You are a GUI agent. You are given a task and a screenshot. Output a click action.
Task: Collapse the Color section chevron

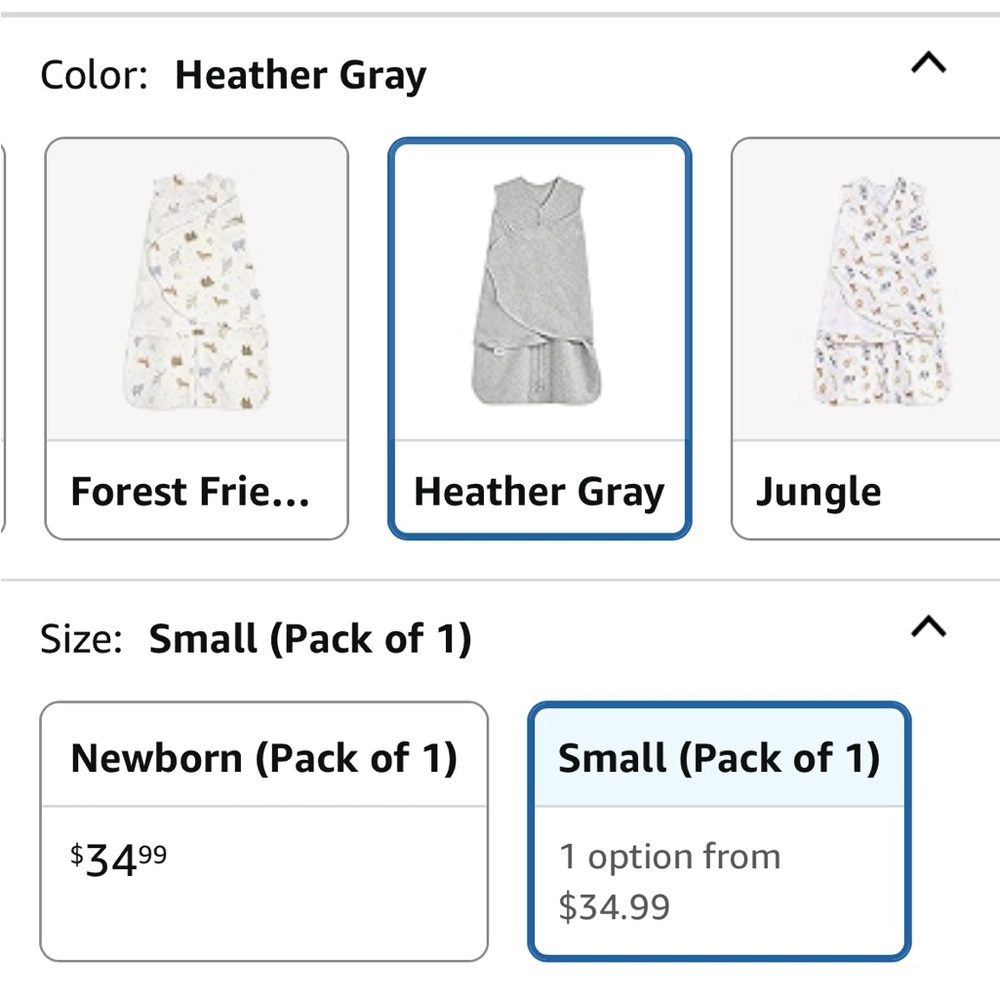(929, 64)
